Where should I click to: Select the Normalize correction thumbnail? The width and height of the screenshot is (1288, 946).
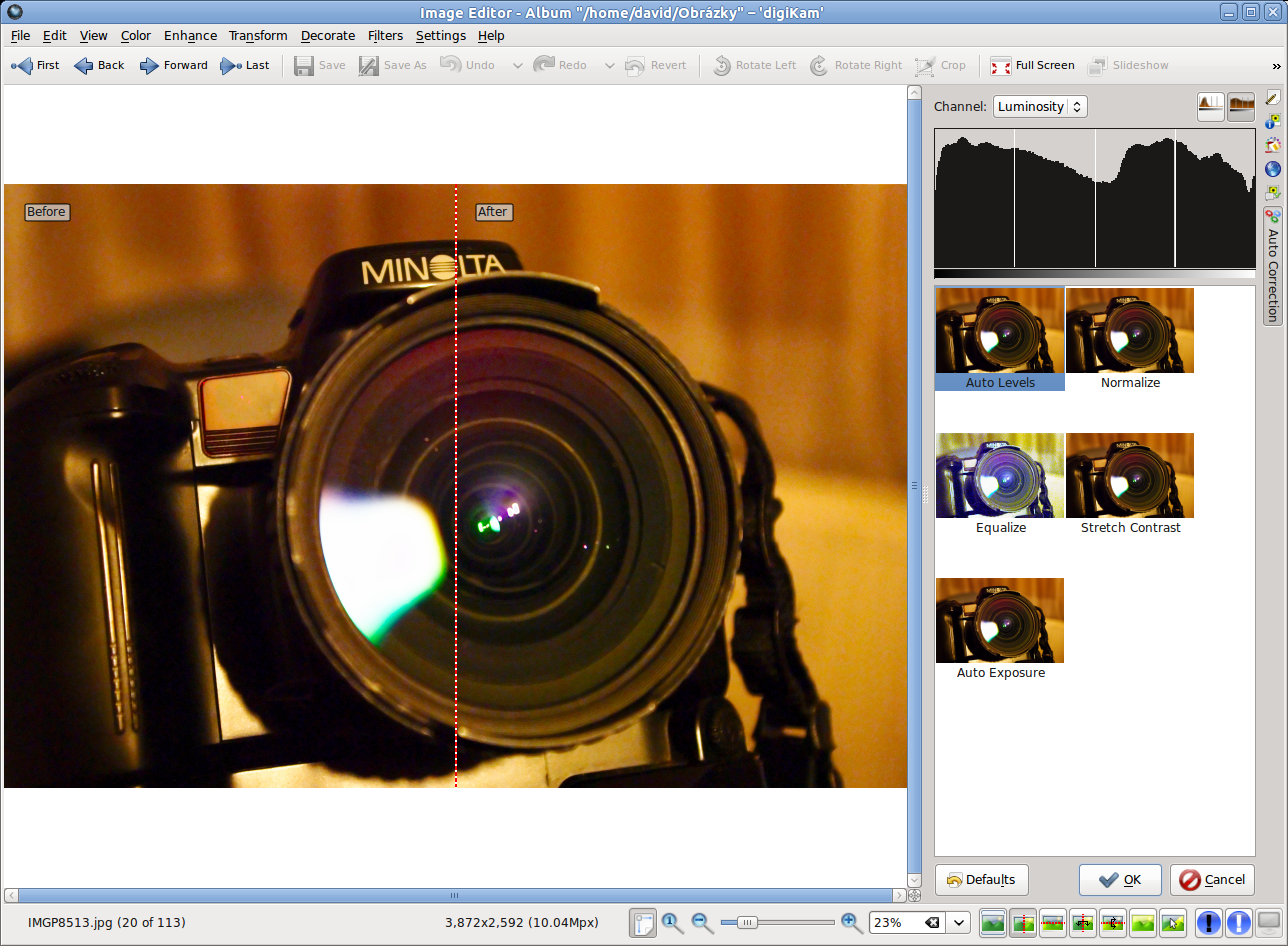[x=1130, y=339]
